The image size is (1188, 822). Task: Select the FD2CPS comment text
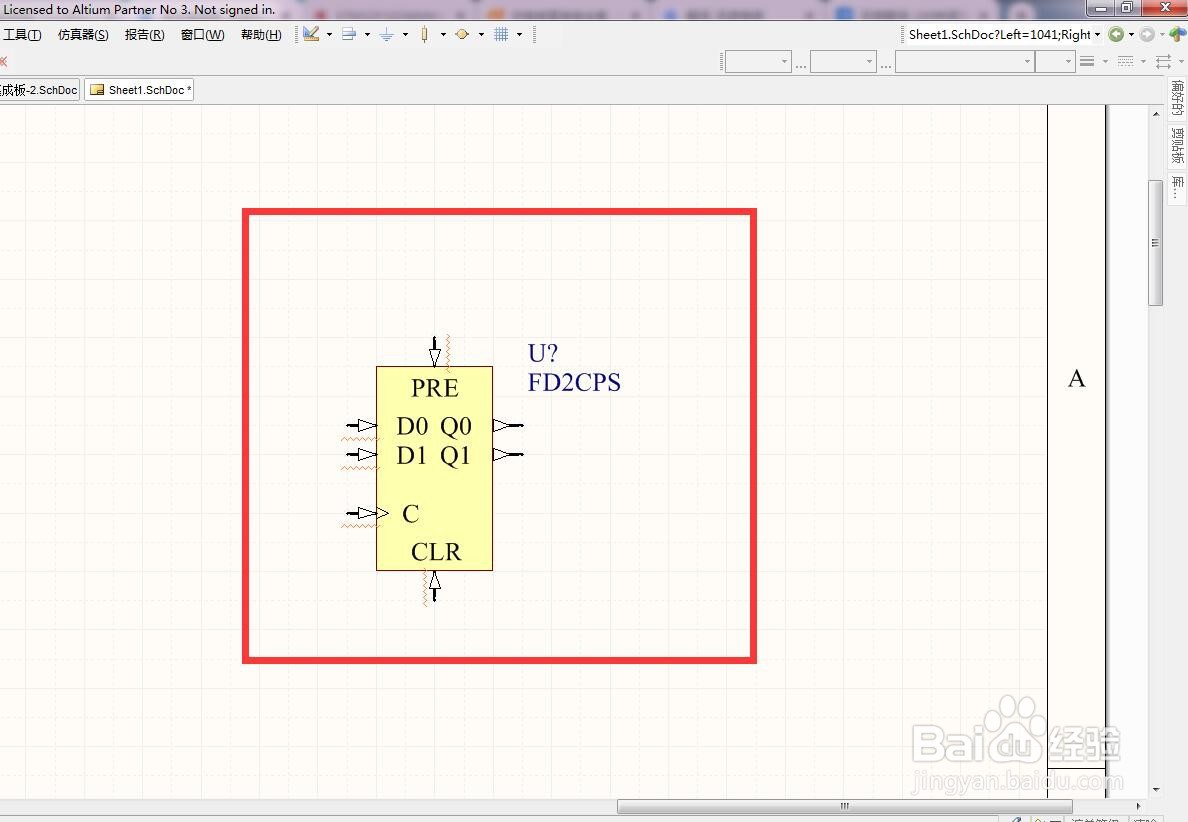574,382
